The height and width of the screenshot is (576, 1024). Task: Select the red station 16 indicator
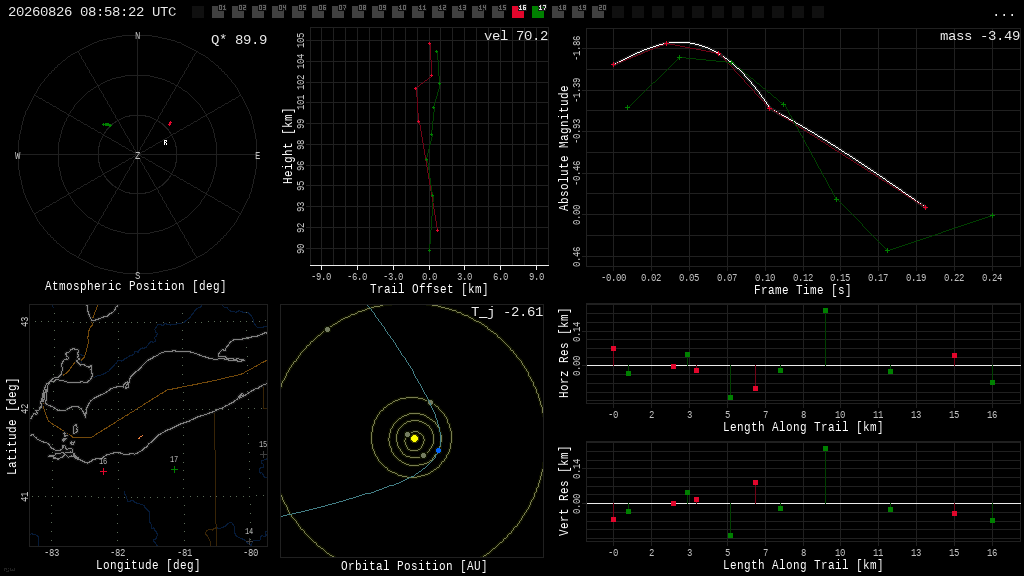pos(518,12)
